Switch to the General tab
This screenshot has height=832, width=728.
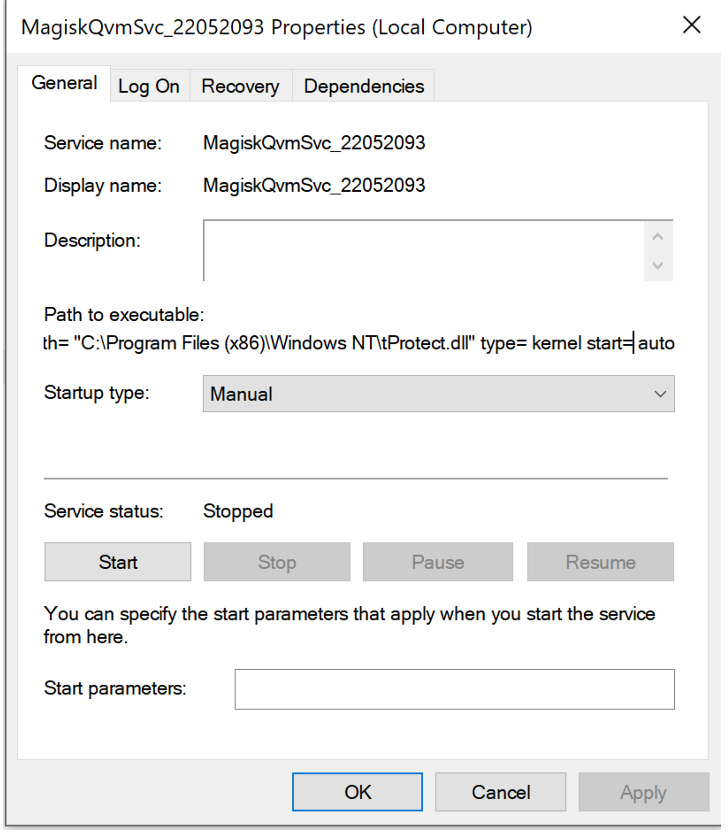point(65,84)
